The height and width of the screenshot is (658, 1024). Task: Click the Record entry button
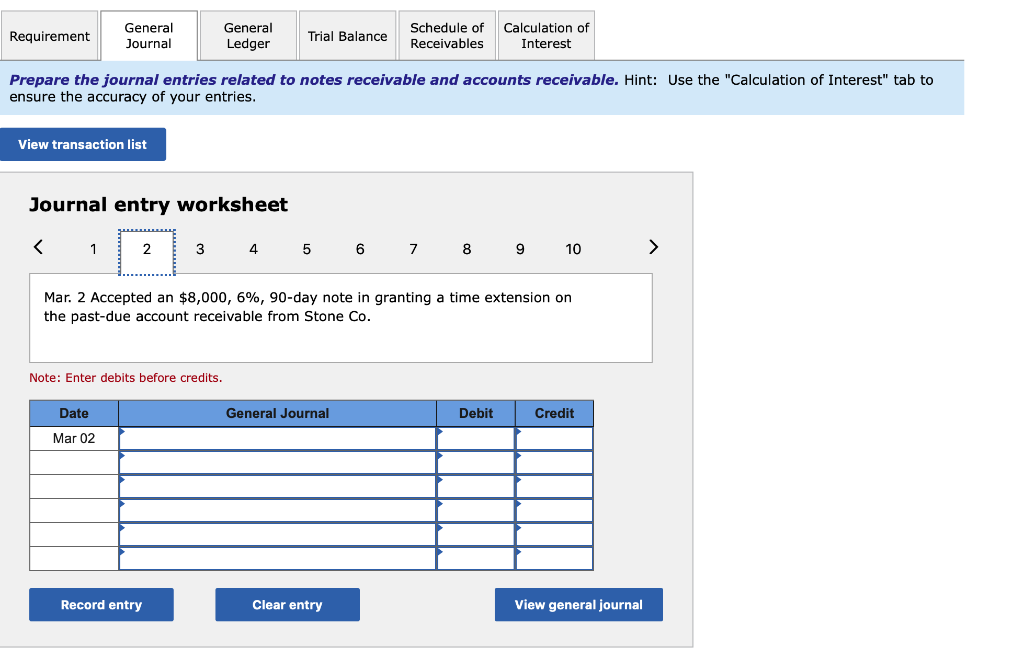(x=101, y=604)
